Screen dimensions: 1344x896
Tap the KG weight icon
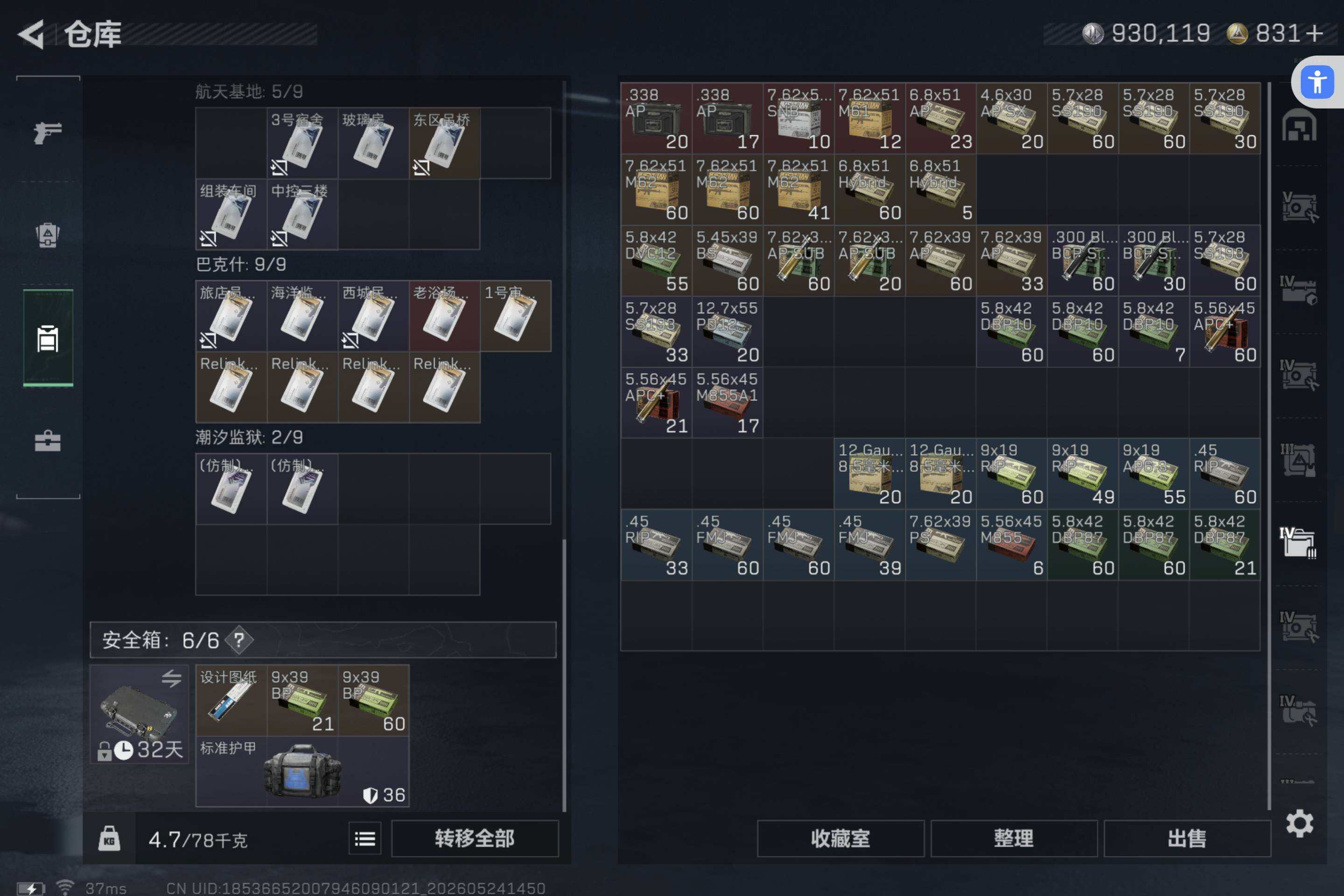[x=109, y=838]
